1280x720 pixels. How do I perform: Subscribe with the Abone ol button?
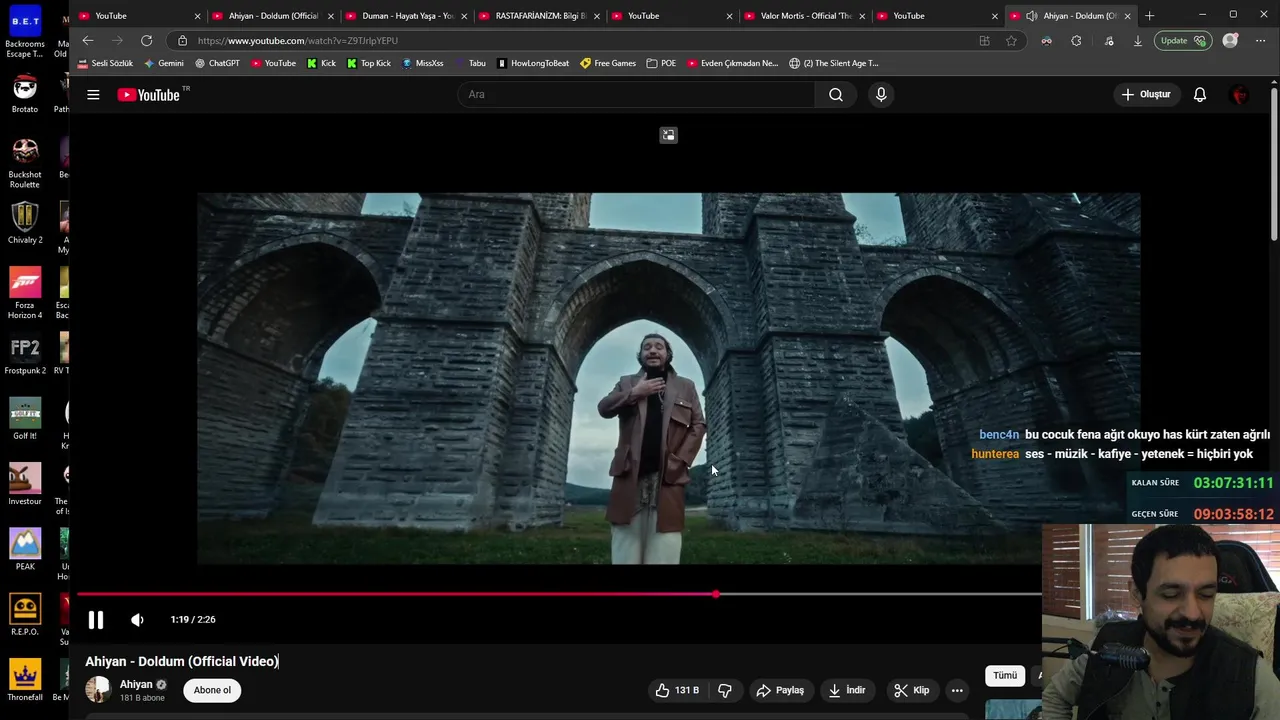[212, 690]
